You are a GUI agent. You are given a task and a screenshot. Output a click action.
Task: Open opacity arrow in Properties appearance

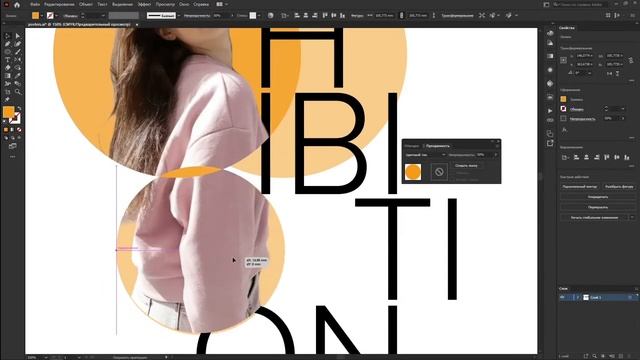click(x=623, y=118)
